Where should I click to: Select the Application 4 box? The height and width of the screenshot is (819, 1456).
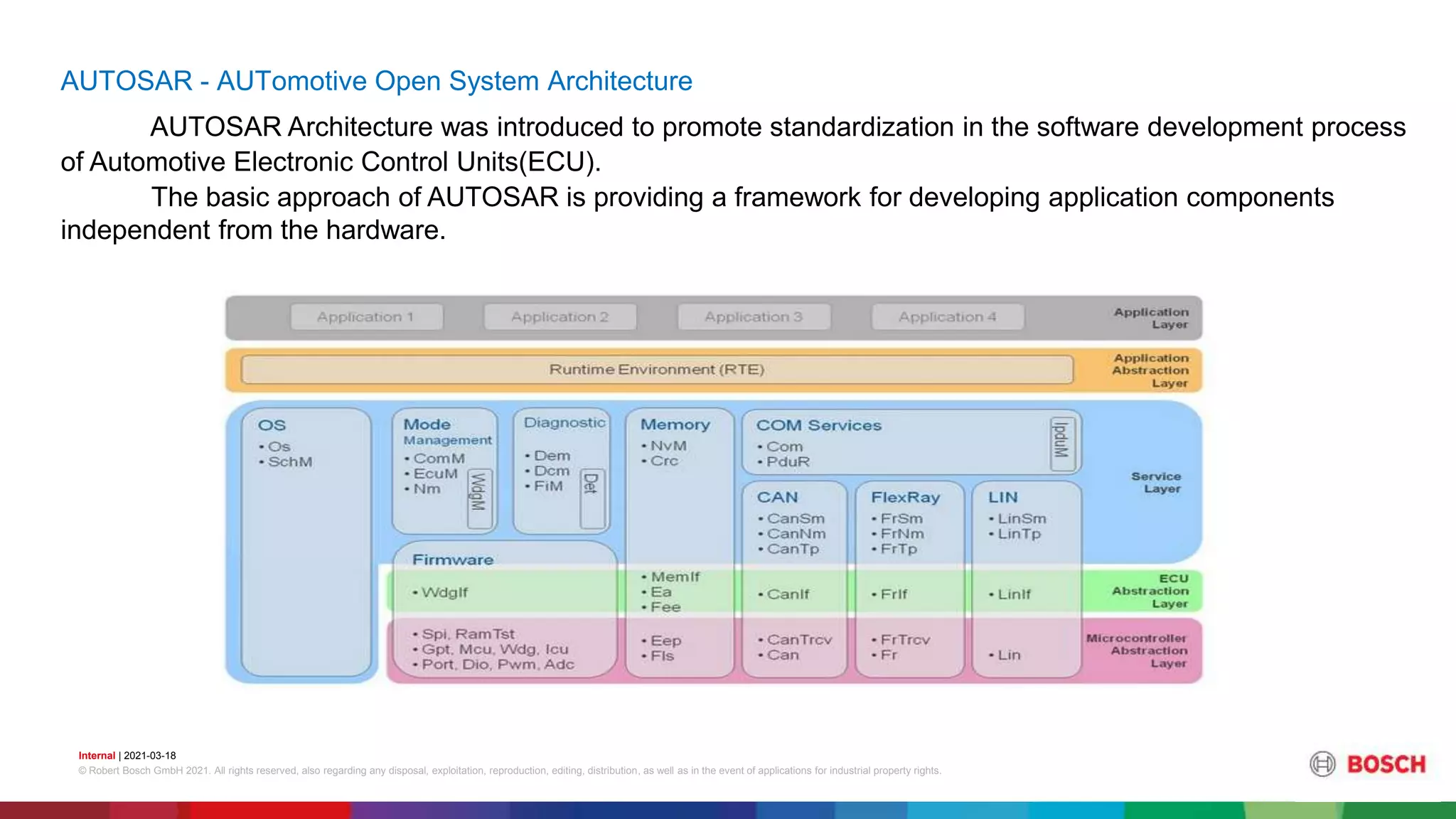click(x=948, y=317)
